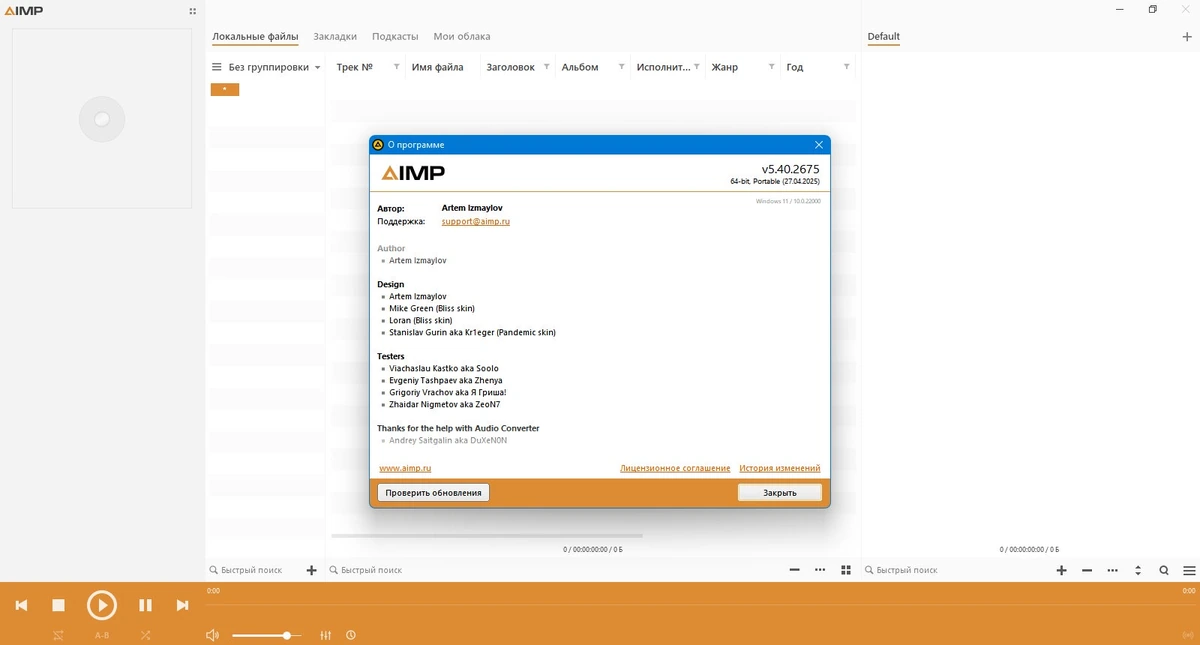Skip to the next track
Viewport: 1200px width, 645px height.
coord(182,605)
